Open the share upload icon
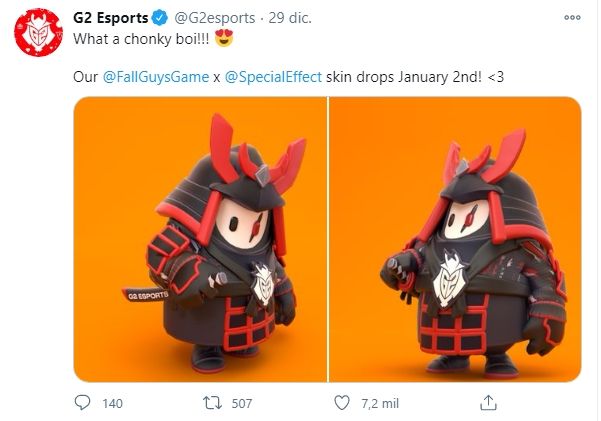This screenshot has width=601, height=421. click(488, 403)
